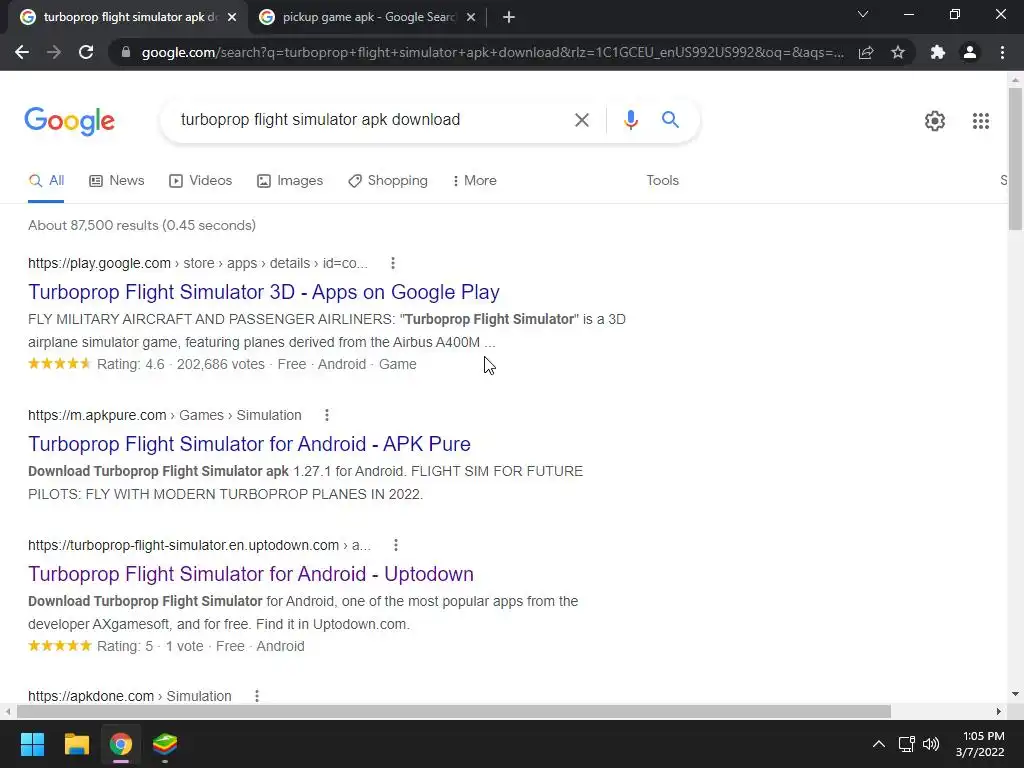Click the play.google.com result URL
This screenshot has width=1024, height=768.
click(198, 263)
